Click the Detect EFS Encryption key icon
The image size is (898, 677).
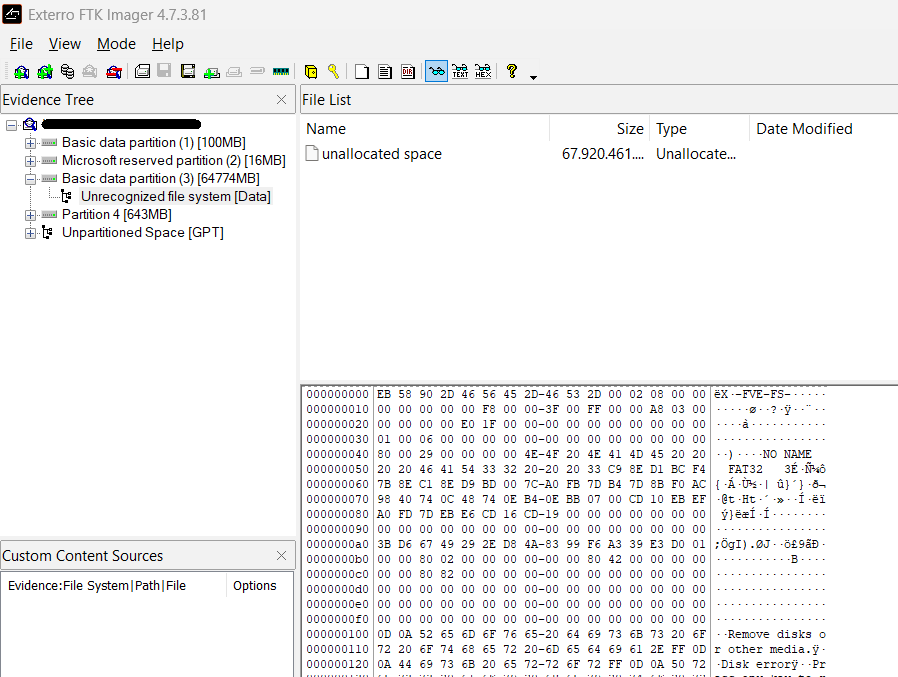tap(333, 71)
